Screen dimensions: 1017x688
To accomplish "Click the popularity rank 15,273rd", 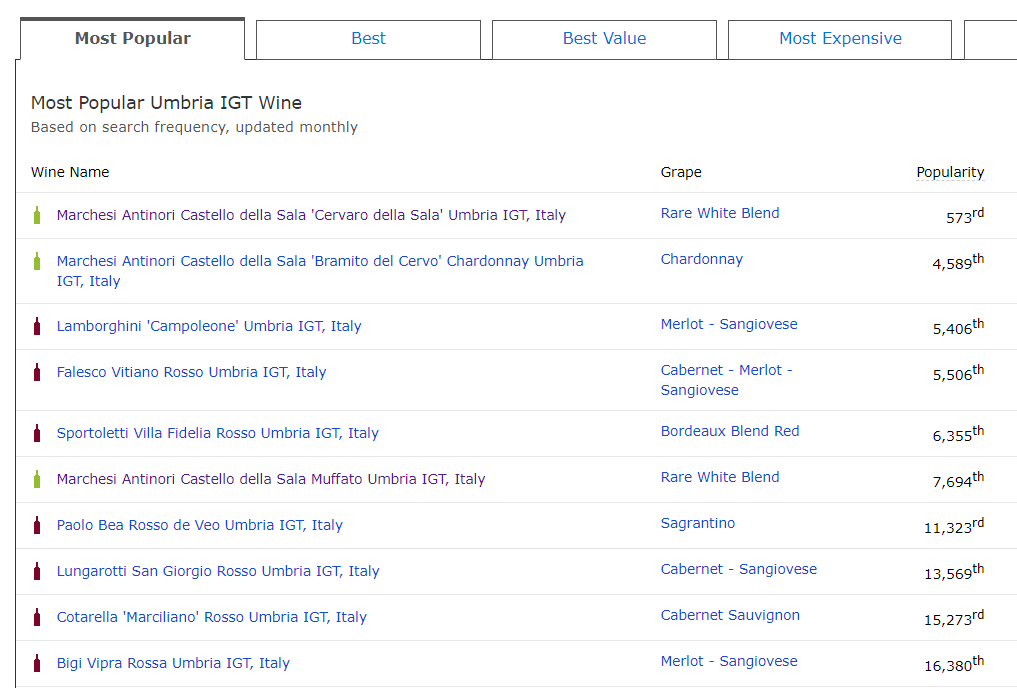I will tap(954, 618).
